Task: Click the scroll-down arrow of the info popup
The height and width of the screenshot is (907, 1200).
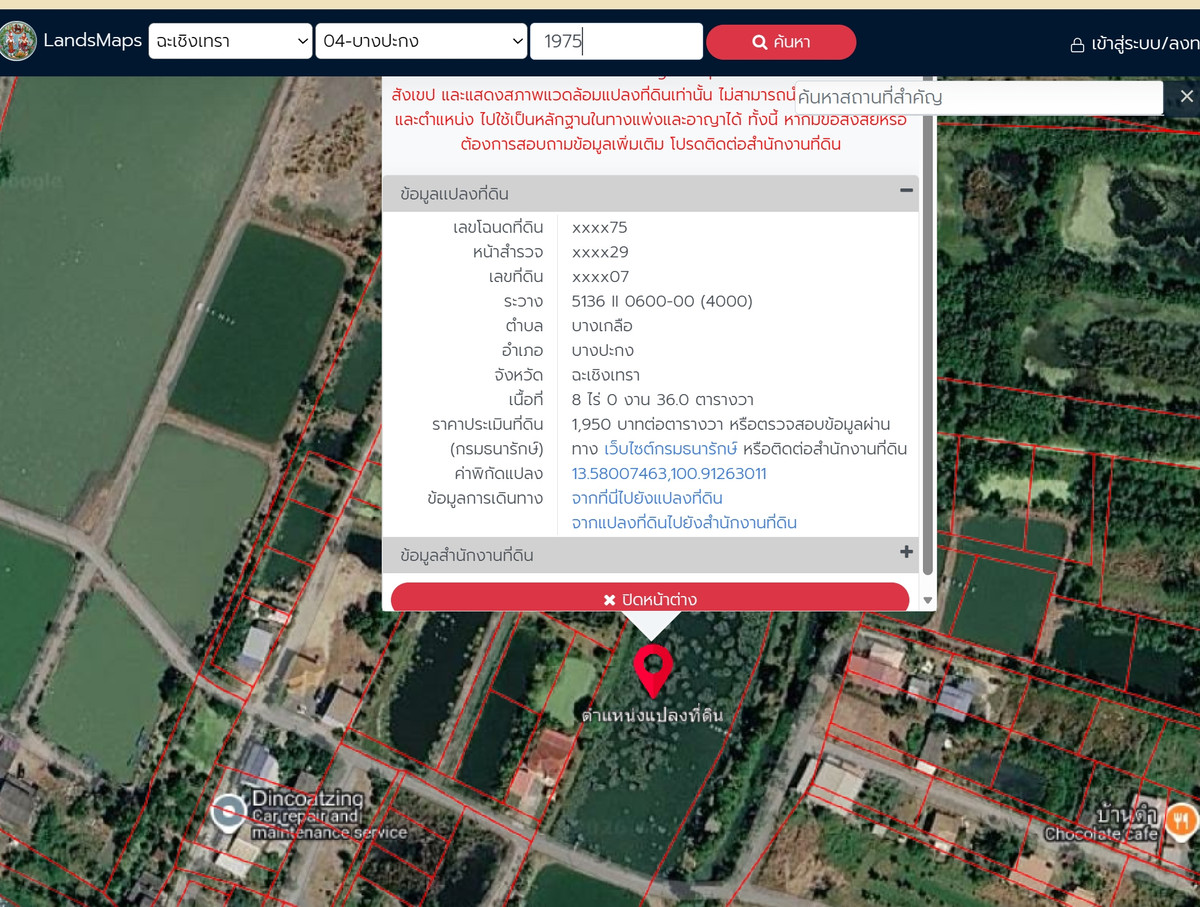Action: (927, 600)
